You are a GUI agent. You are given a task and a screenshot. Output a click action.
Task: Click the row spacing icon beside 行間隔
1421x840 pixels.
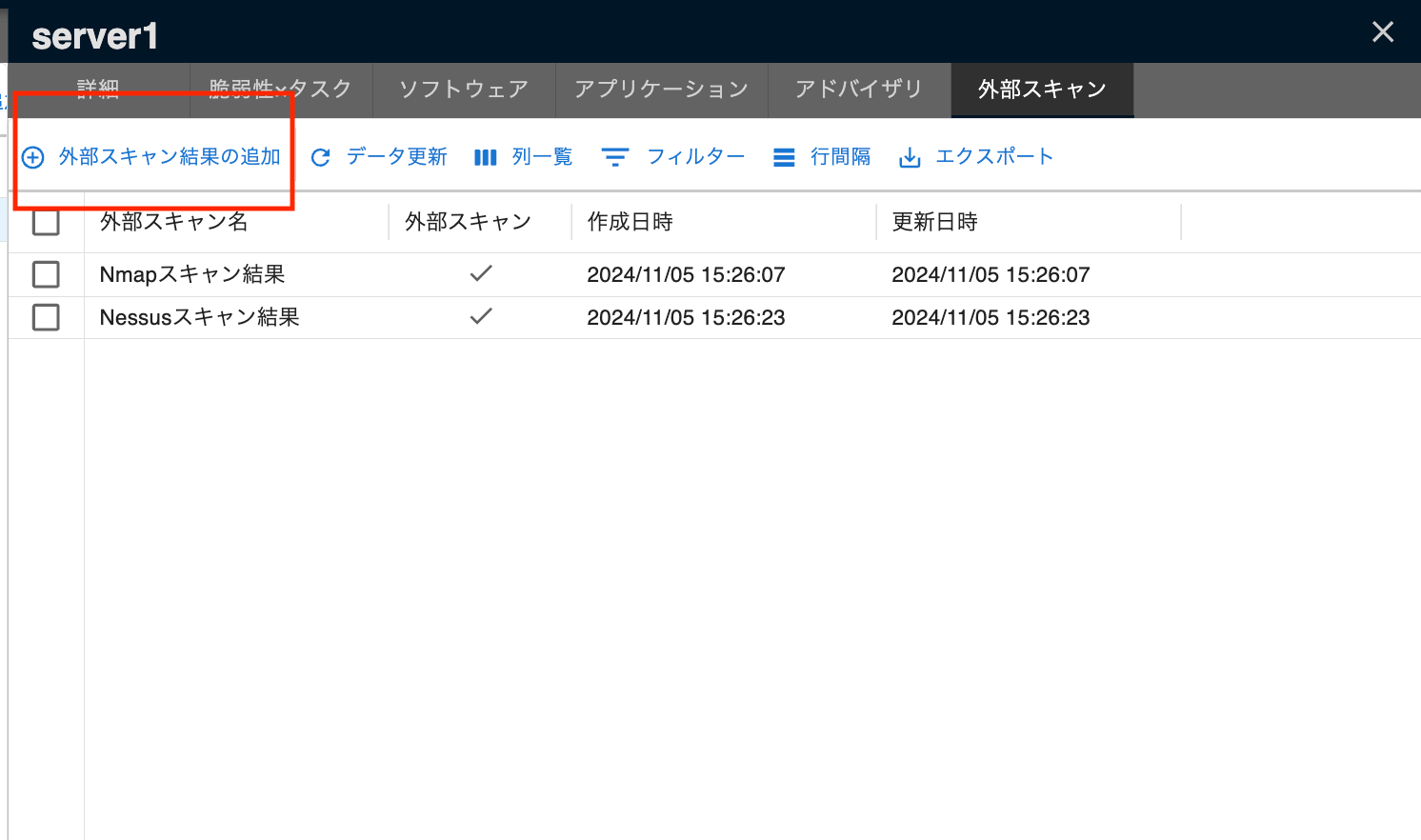click(783, 156)
